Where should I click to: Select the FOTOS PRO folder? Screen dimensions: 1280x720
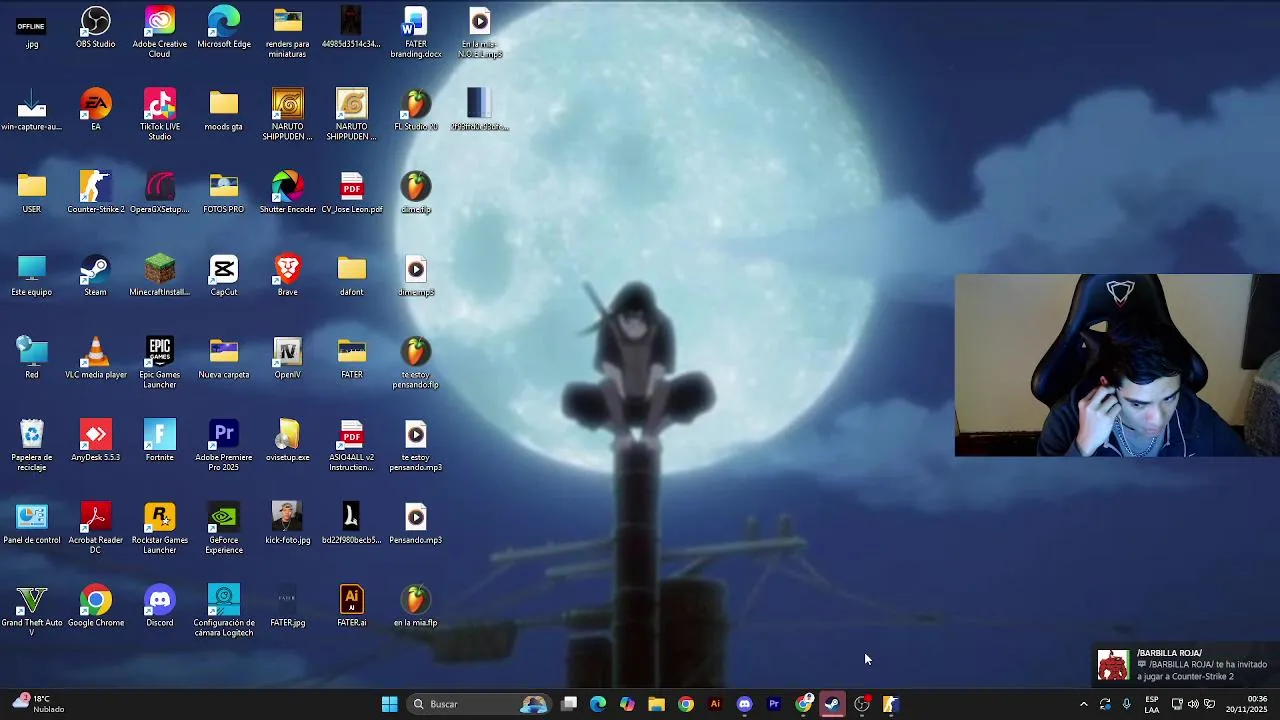pyautogui.click(x=224, y=193)
